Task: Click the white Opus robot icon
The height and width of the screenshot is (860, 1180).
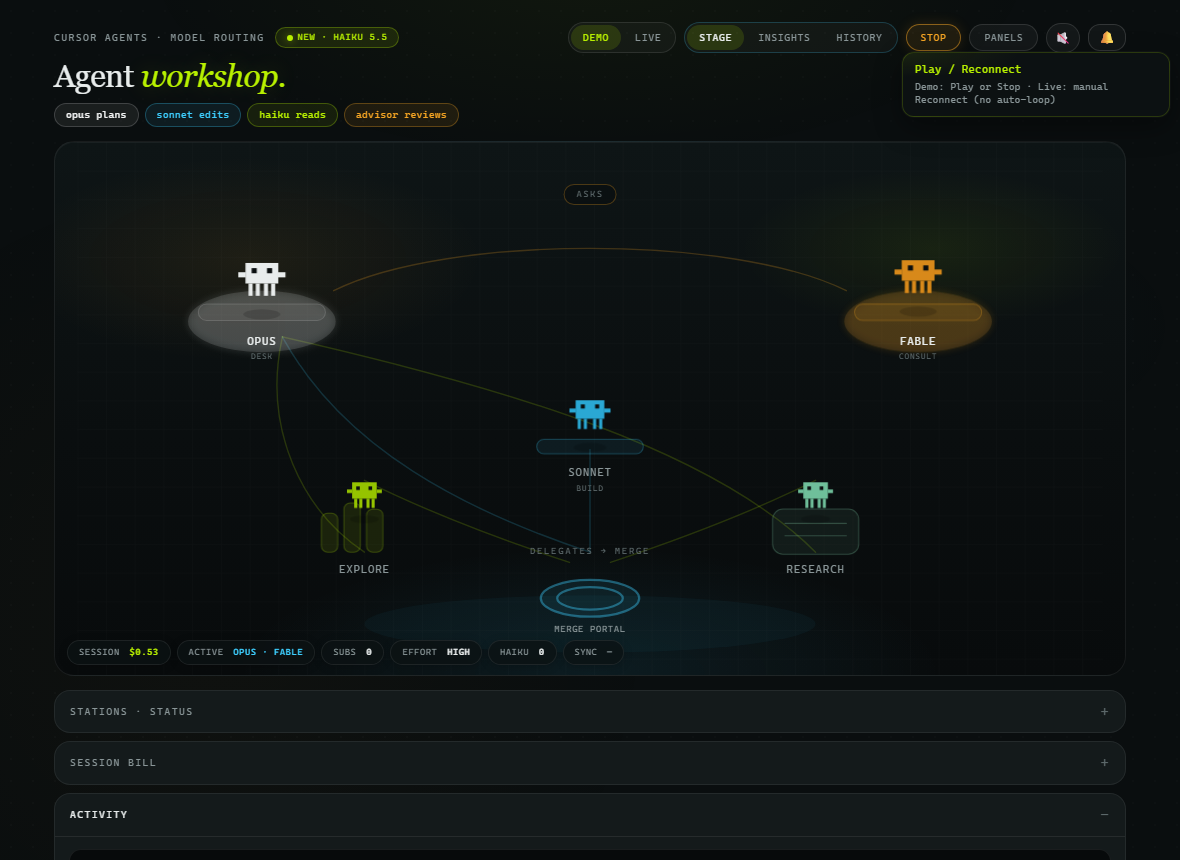Action: 262,279
